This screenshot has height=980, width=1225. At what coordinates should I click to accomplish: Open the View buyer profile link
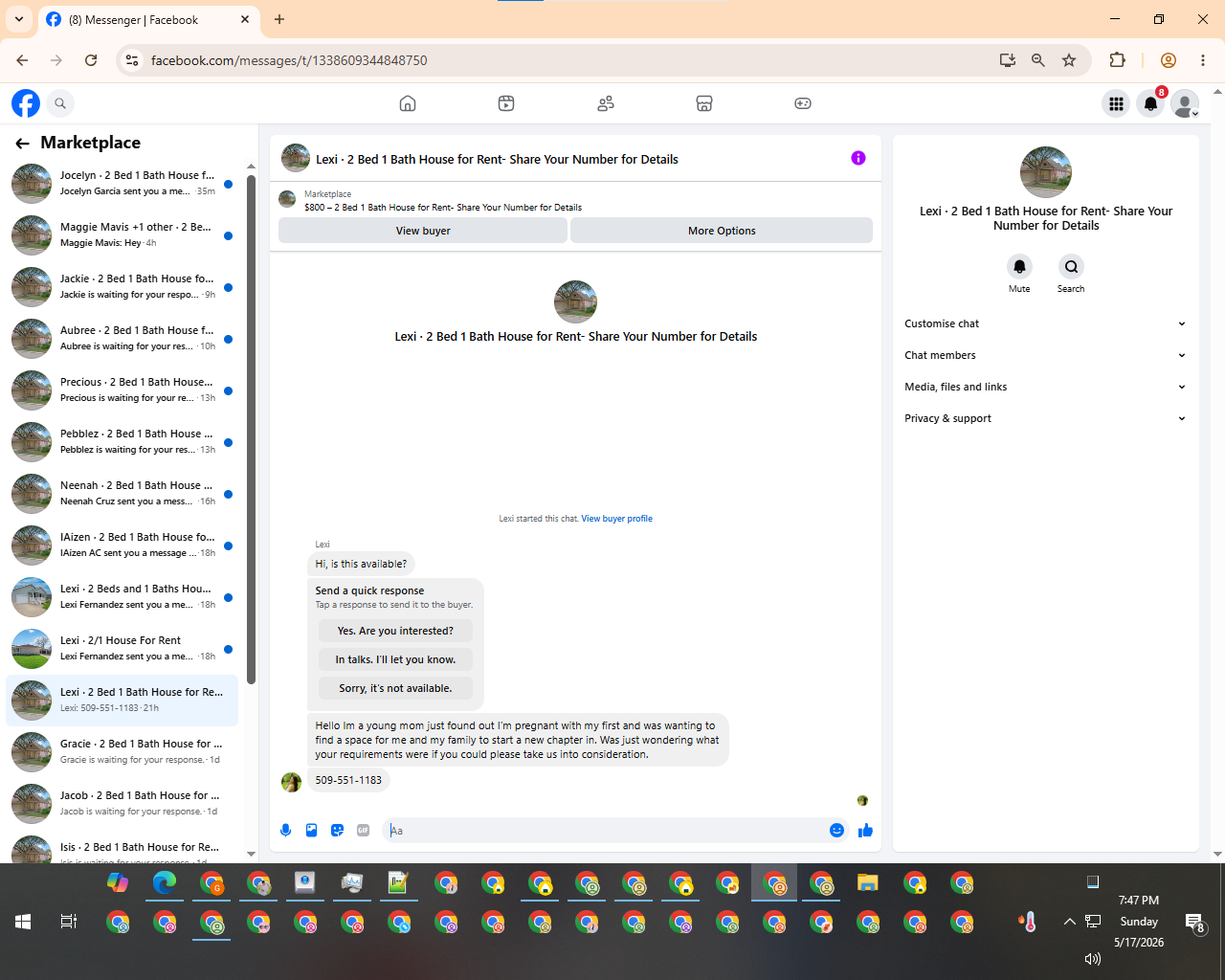(616, 519)
